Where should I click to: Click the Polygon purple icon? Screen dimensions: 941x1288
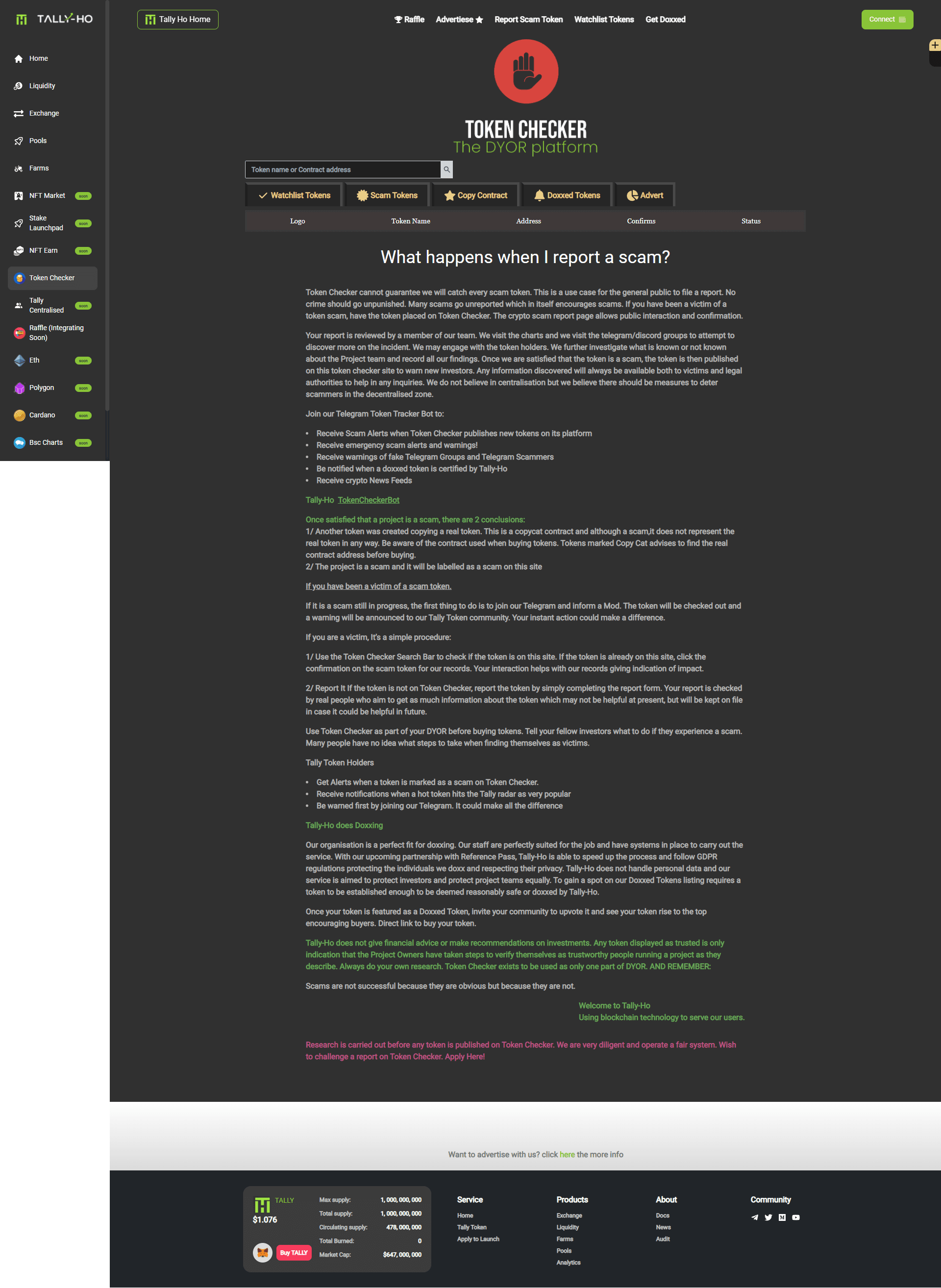pos(20,388)
